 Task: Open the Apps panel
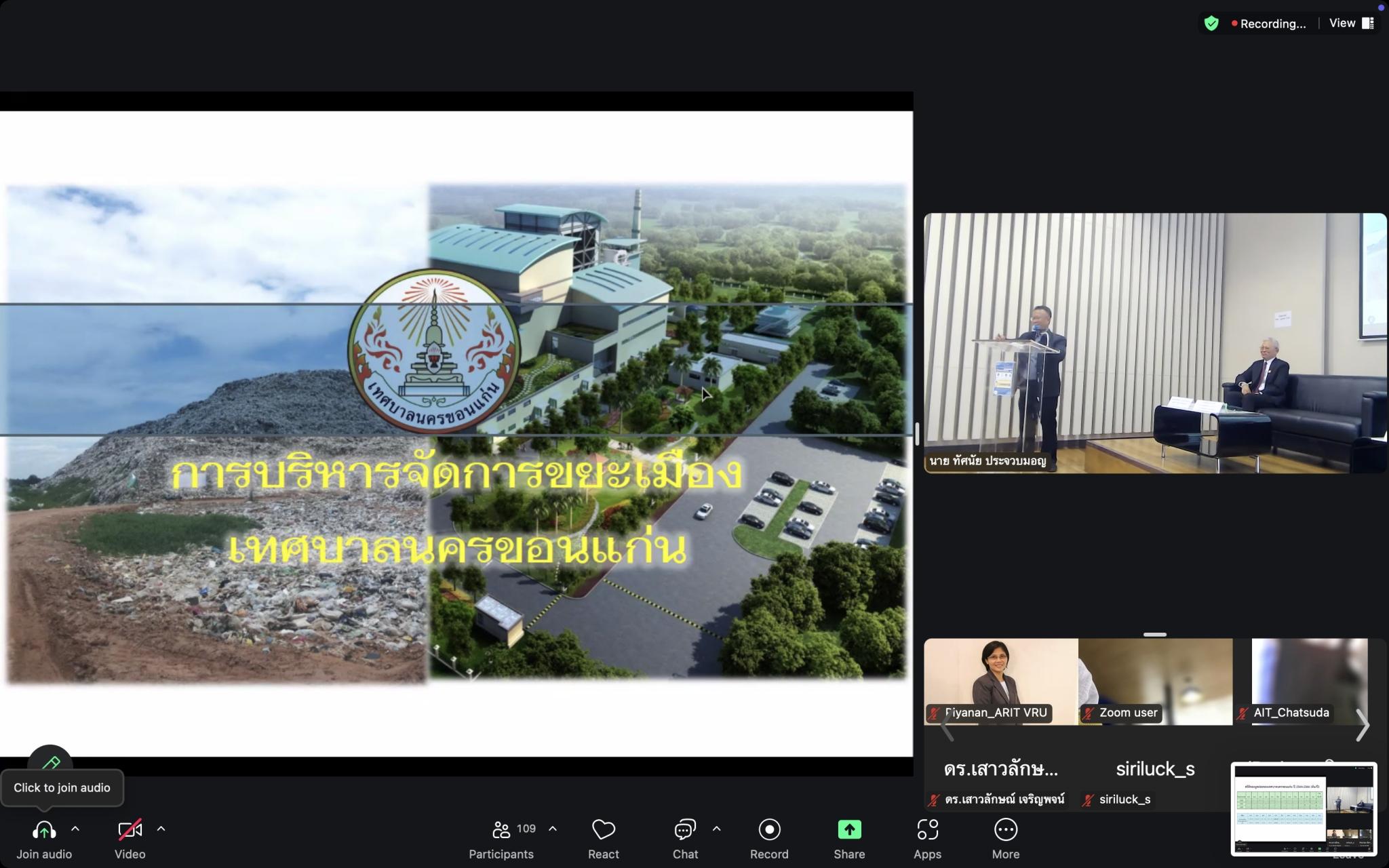[x=927, y=840]
